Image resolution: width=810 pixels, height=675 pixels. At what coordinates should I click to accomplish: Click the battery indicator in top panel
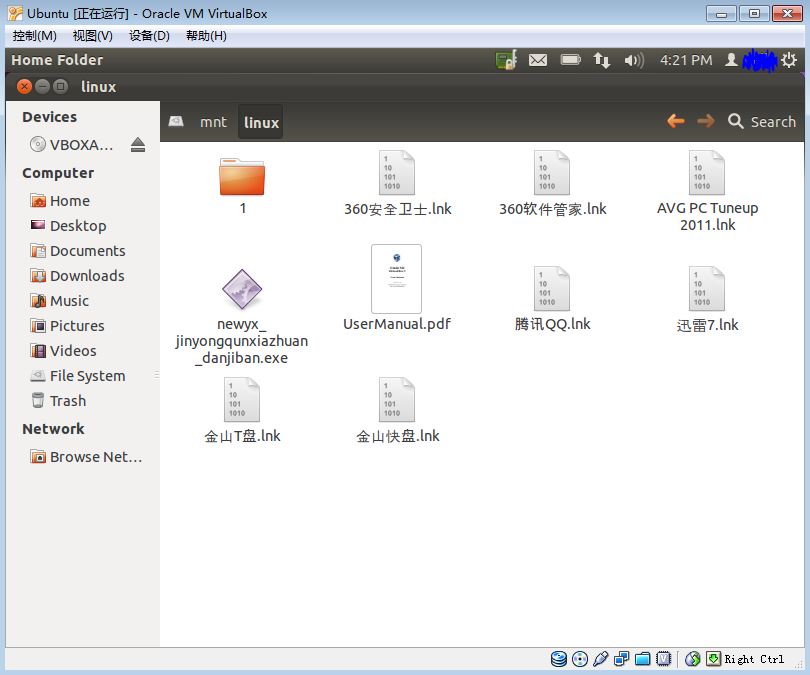point(570,60)
